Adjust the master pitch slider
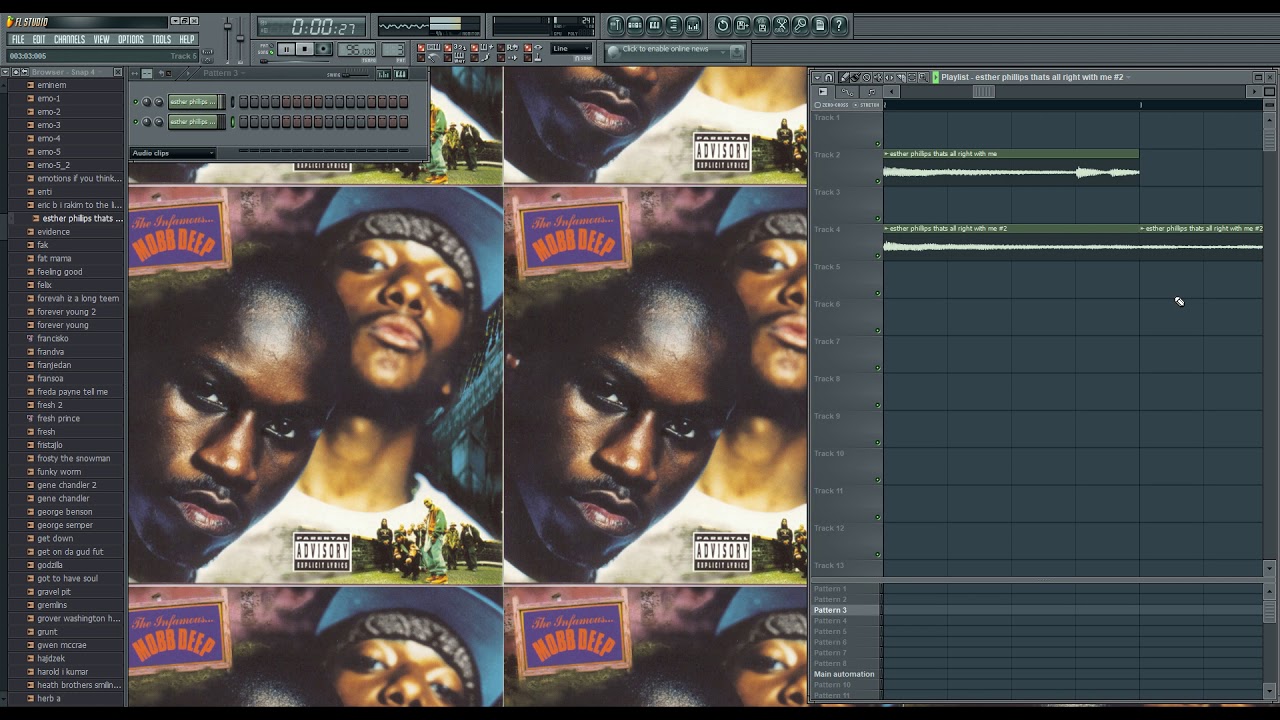Screen dimensions: 1280x720 pos(240,38)
